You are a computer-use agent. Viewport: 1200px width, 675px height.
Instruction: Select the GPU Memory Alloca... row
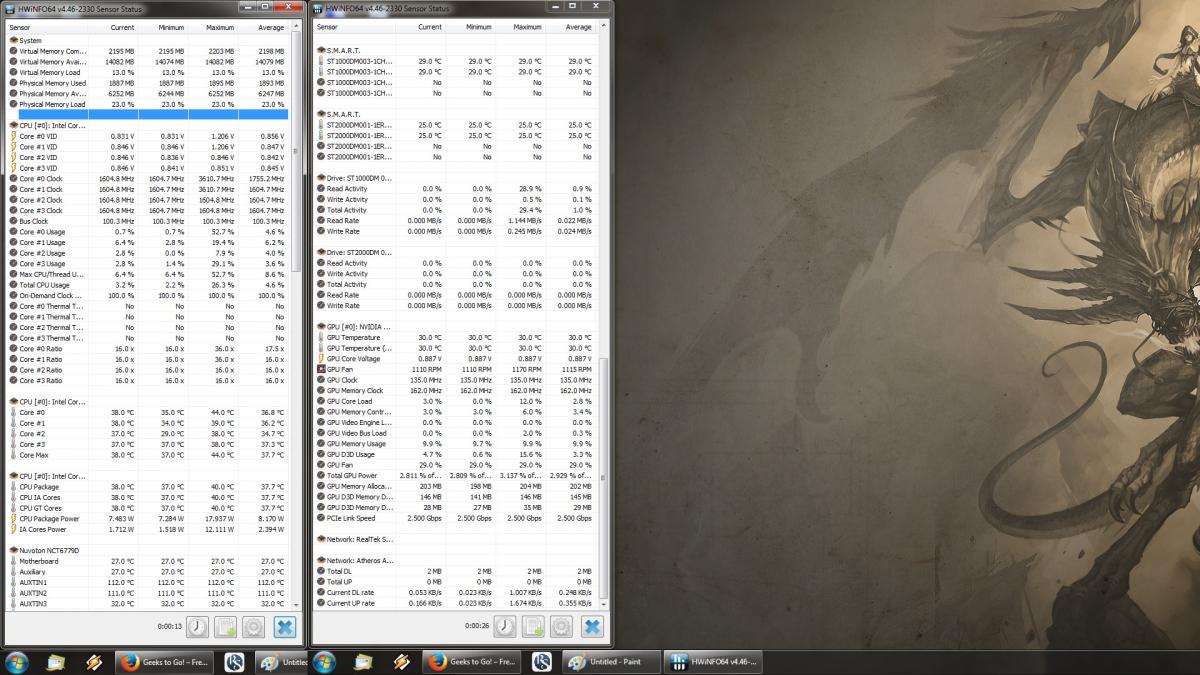click(456, 486)
